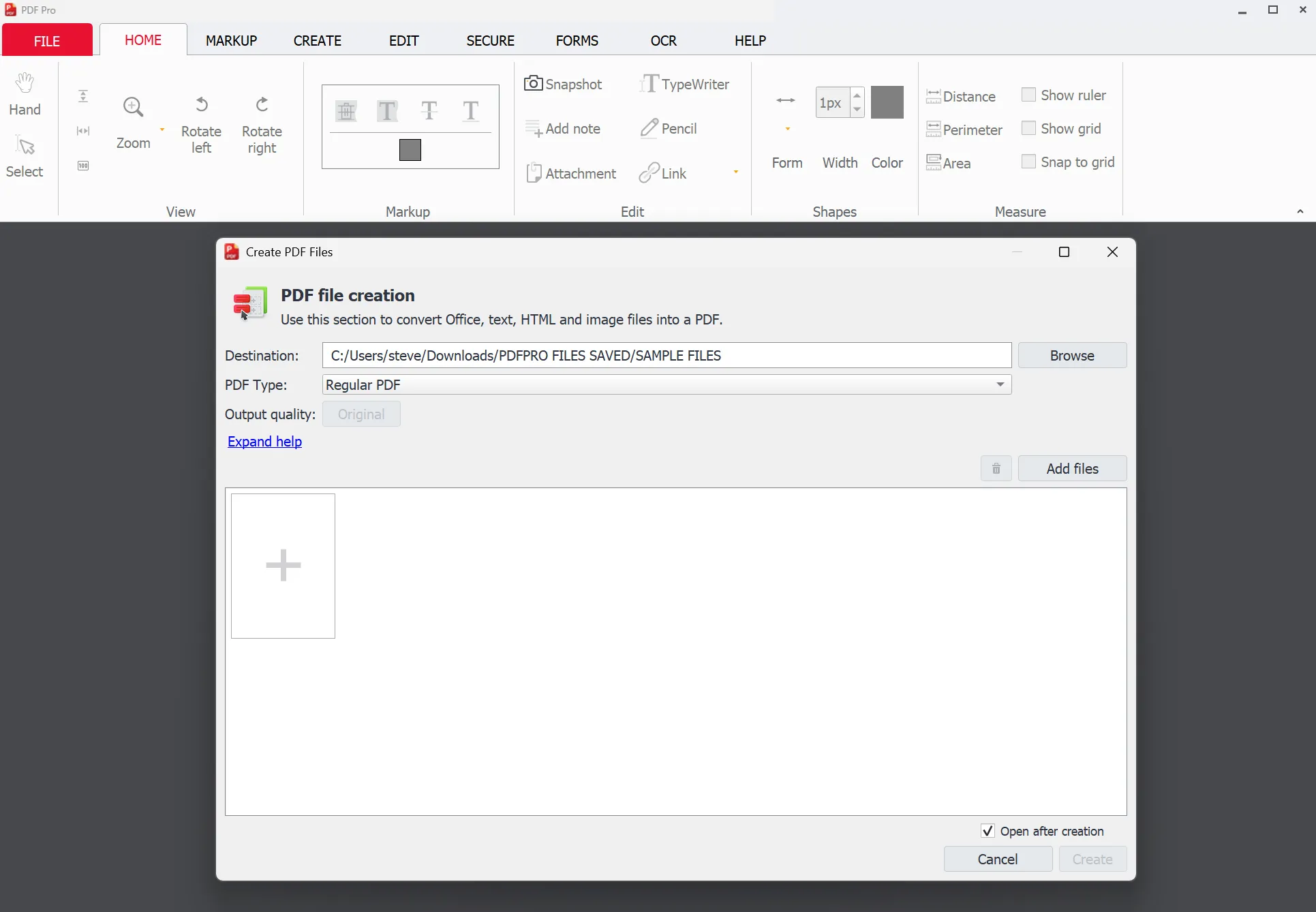Viewport: 1316px width, 912px height.
Task: Choose the Pencil drawing tool
Action: pos(669,128)
